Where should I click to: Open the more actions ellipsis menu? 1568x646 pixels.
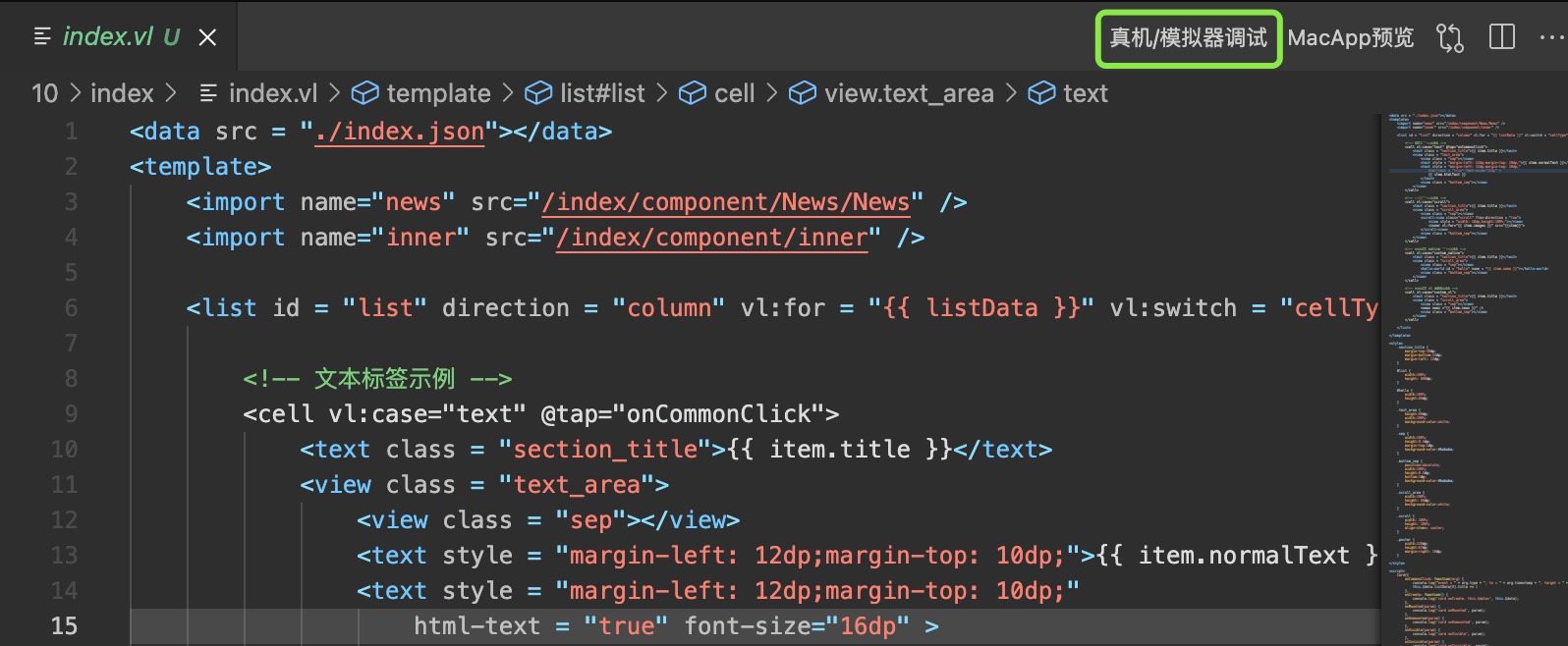click(x=1551, y=37)
